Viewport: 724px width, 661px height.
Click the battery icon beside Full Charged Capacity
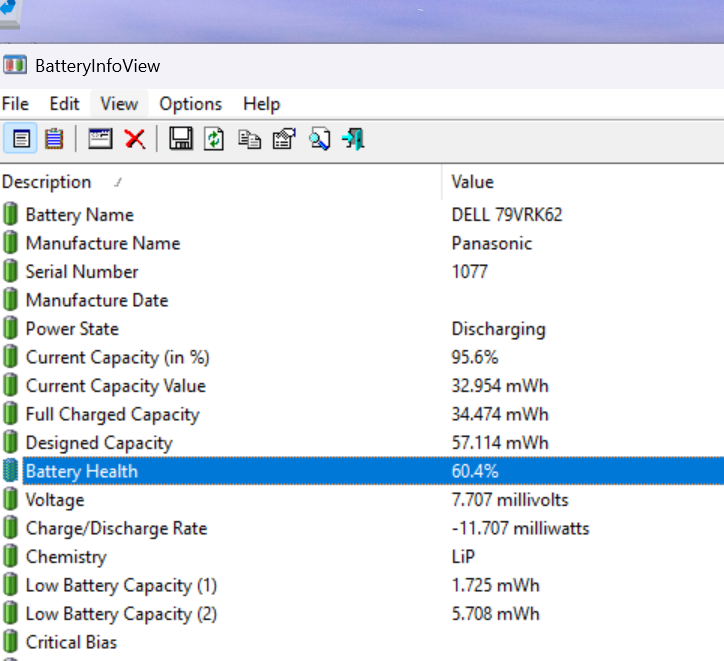[x=10, y=414]
